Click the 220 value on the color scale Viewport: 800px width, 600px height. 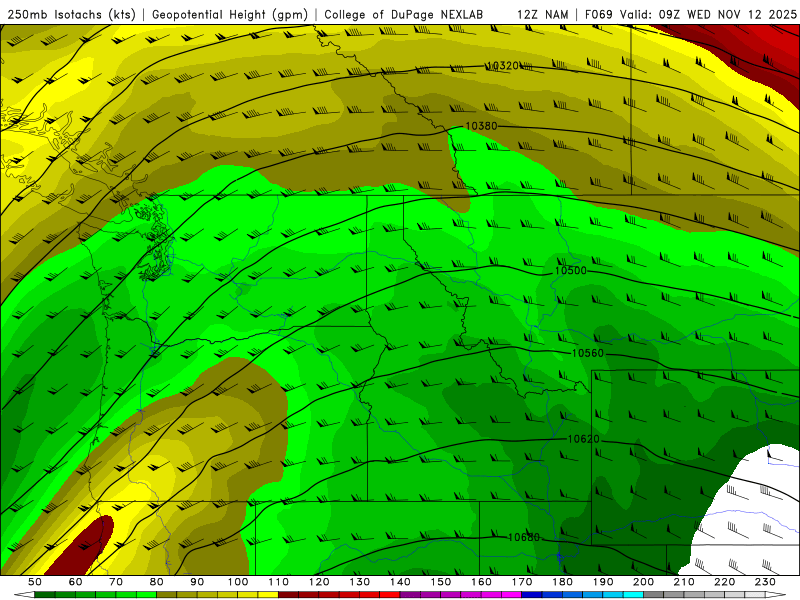tap(724, 582)
